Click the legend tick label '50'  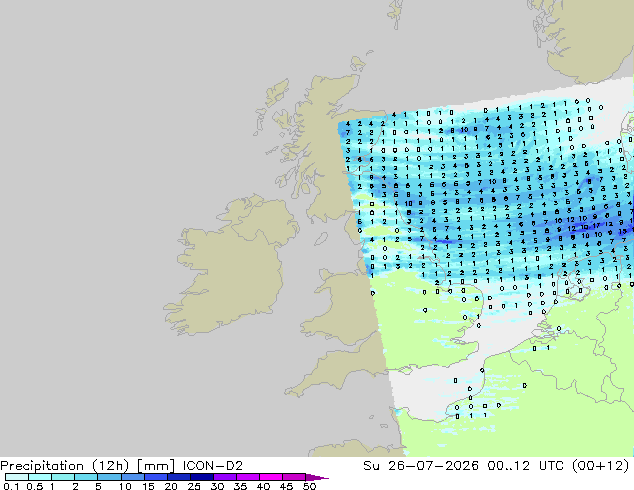point(309,486)
